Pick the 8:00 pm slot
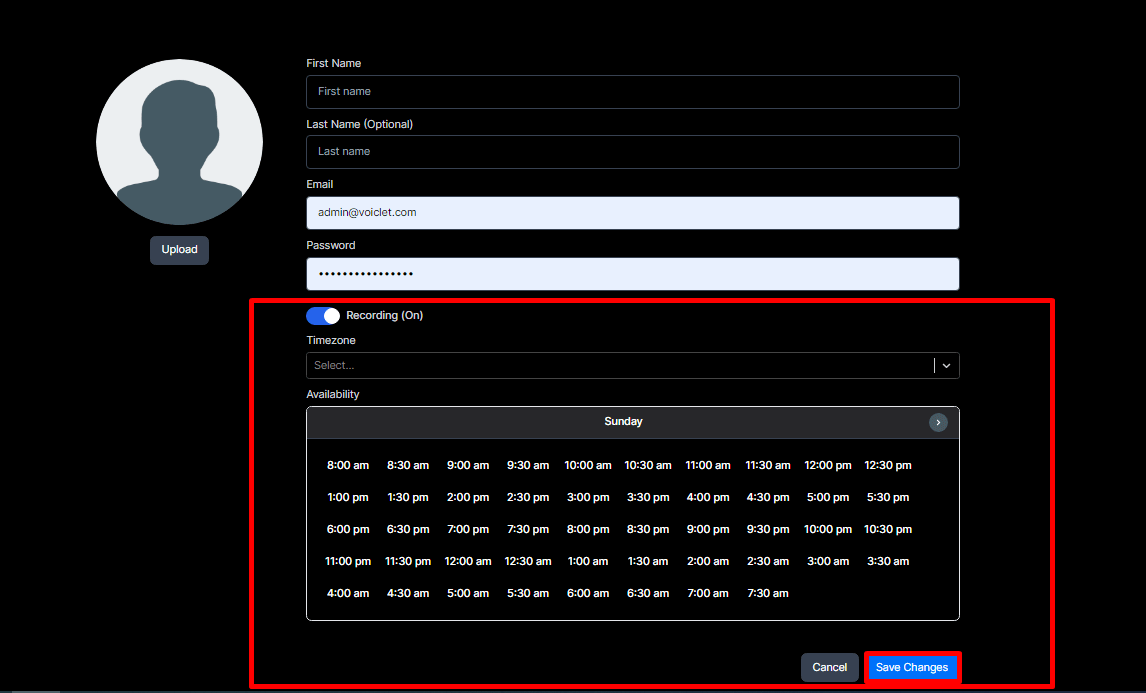Screen dimensions: 1146x693 pos(588,530)
